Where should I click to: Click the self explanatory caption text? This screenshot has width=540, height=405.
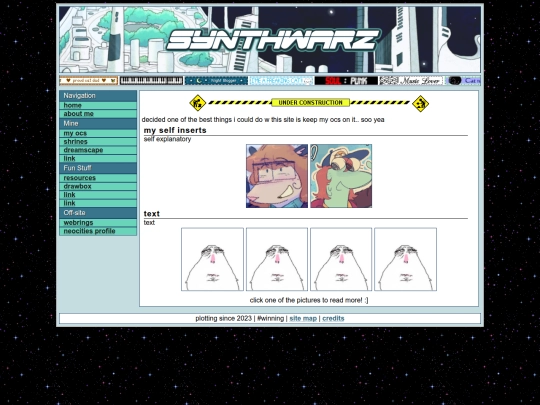tap(167, 139)
